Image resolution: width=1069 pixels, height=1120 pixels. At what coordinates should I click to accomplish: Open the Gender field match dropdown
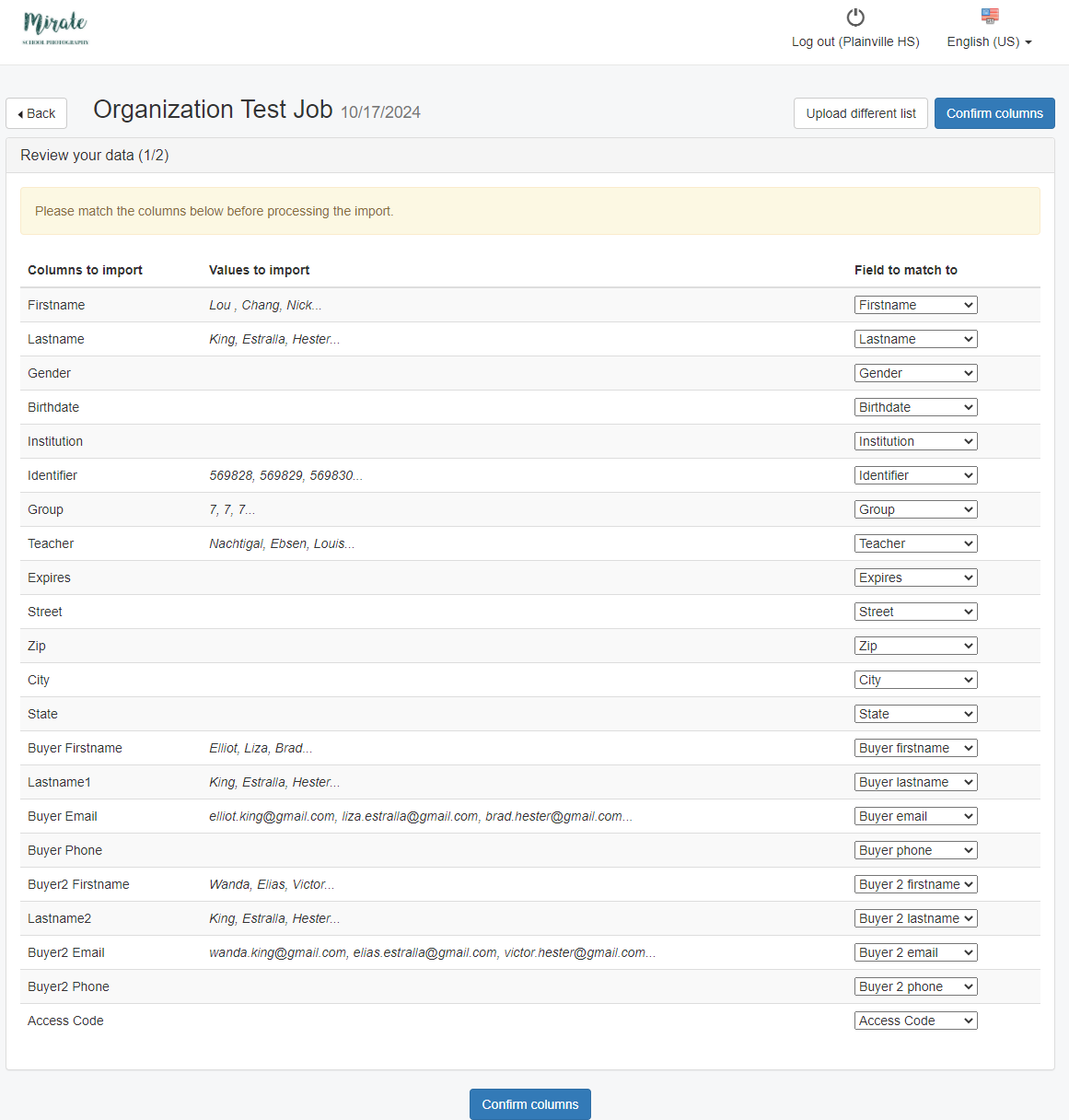pos(915,373)
